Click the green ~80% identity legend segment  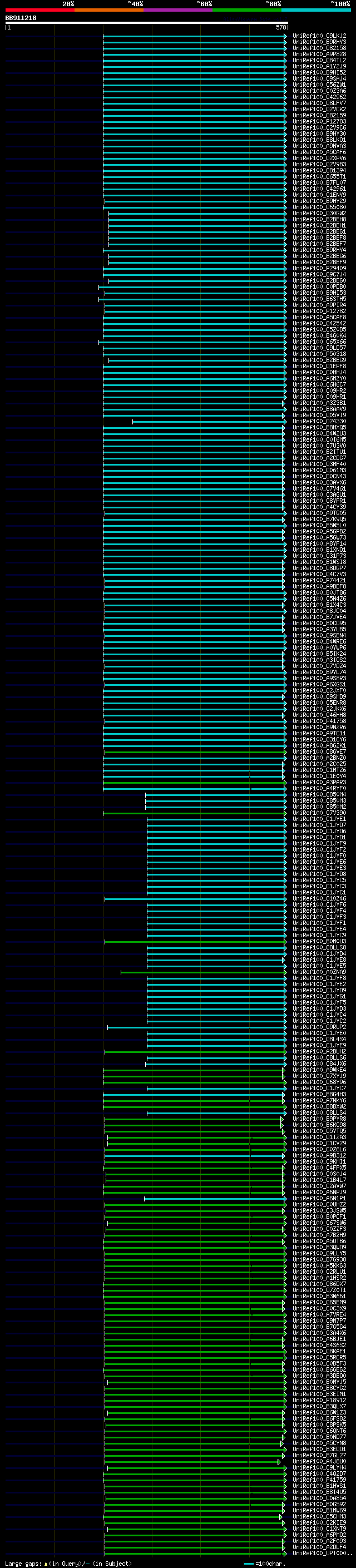[247, 10]
